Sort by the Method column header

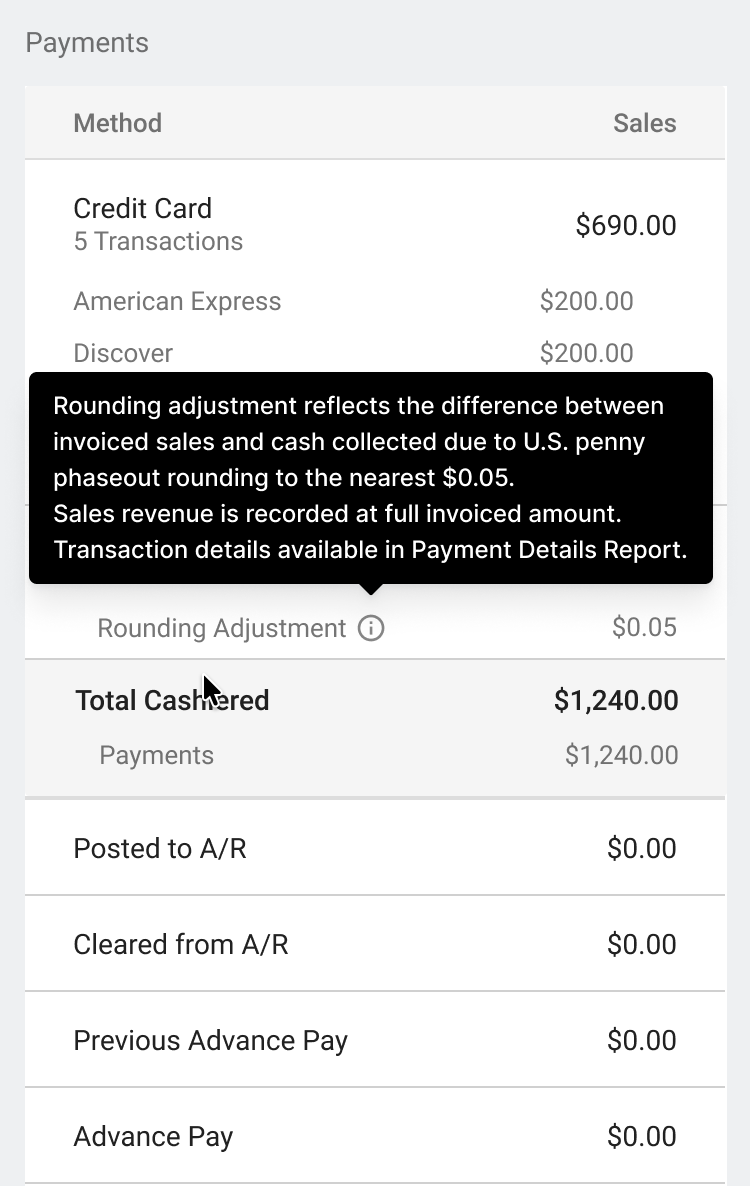point(117,123)
